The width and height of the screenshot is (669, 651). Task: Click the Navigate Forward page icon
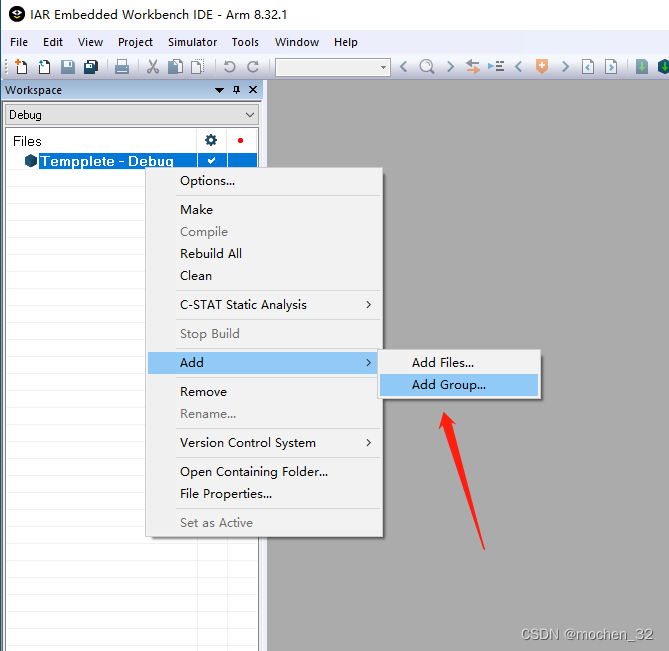point(611,67)
